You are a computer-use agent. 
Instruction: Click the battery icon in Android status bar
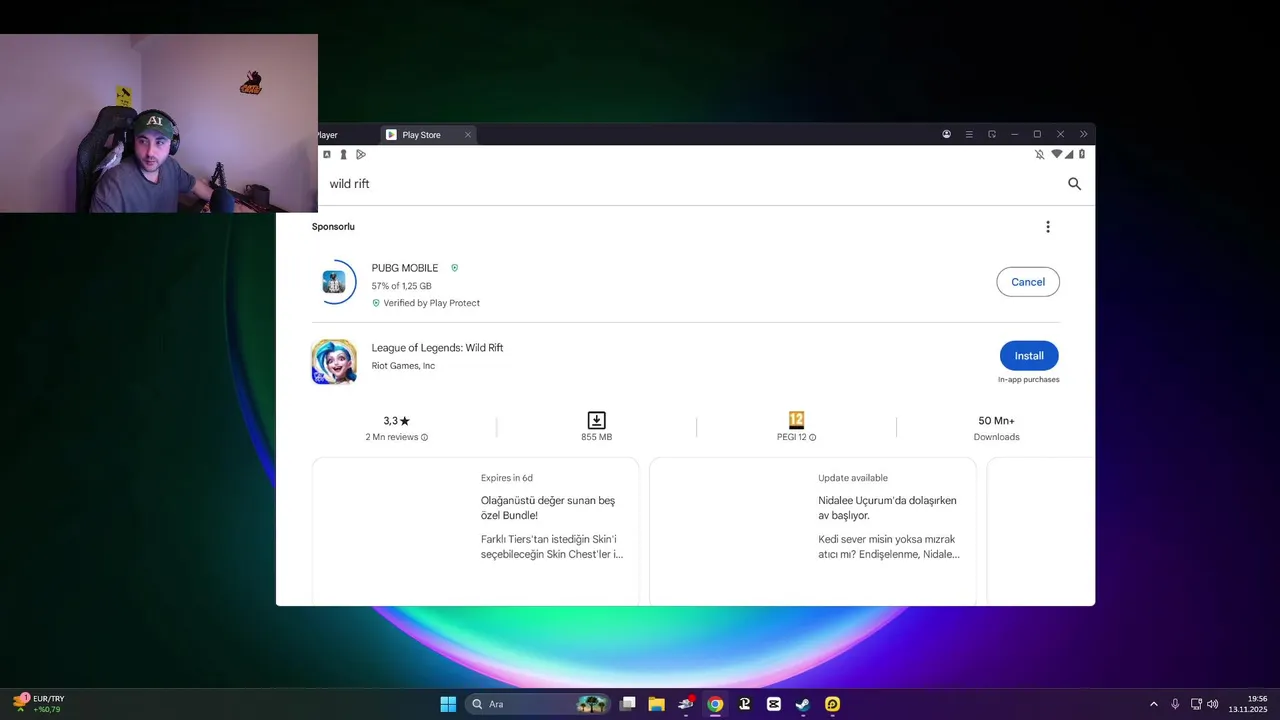coord(1082,154)
